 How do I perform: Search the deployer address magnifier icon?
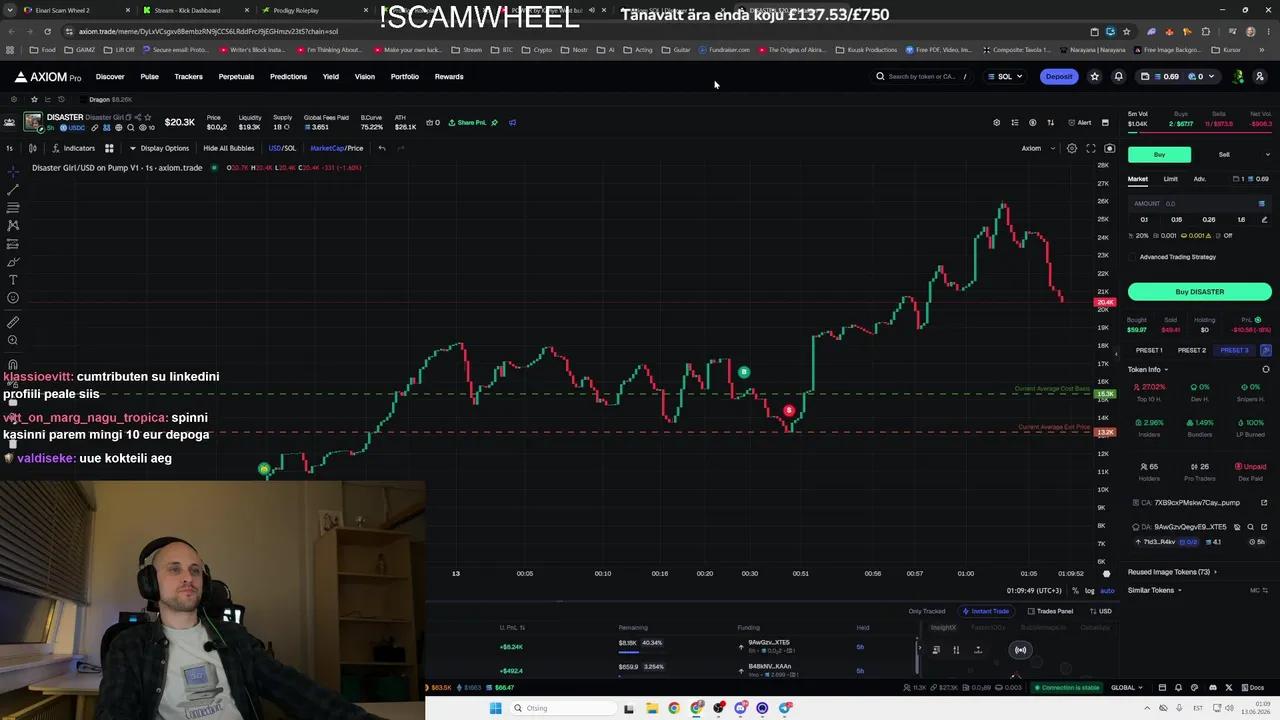click(1250, 526)
